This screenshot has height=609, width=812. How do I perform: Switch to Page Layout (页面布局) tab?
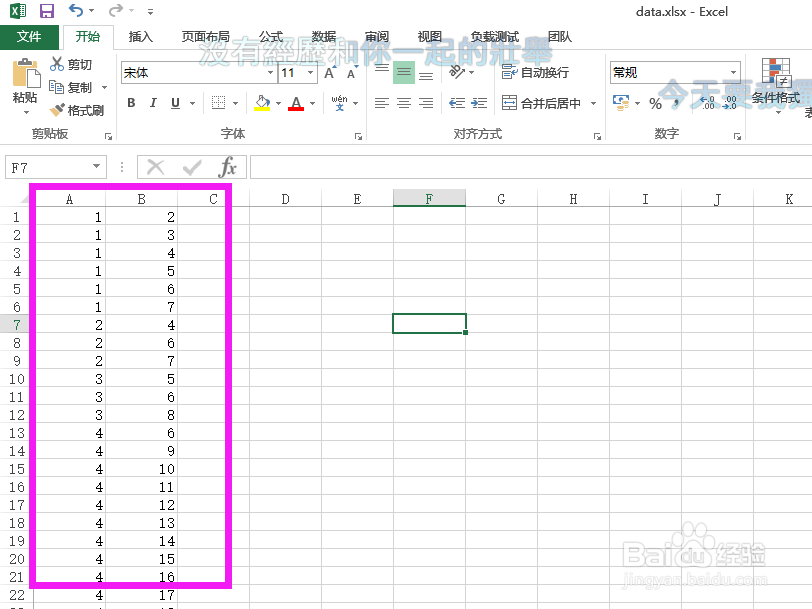(x=206, y=37)
